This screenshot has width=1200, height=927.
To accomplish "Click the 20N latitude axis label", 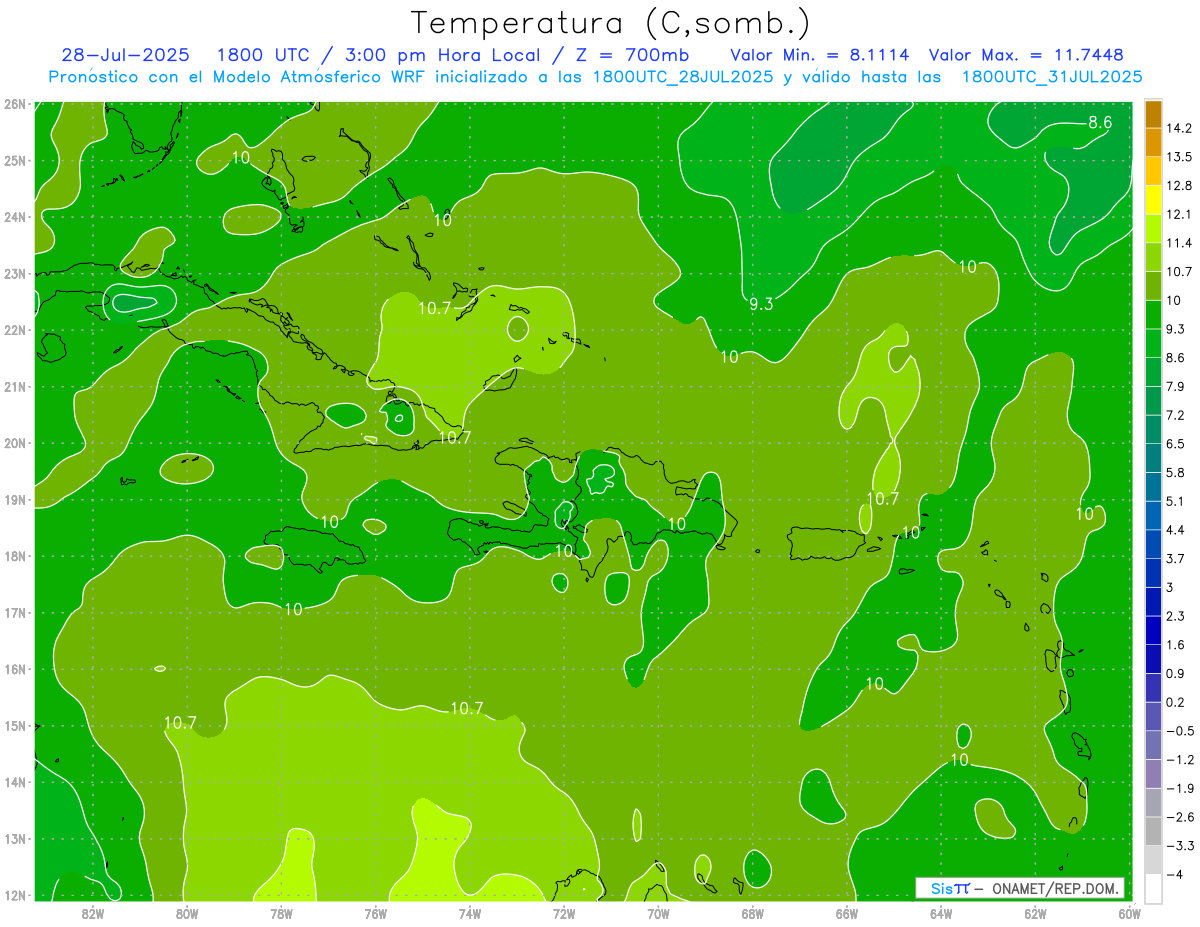I will tap(14, 443).
